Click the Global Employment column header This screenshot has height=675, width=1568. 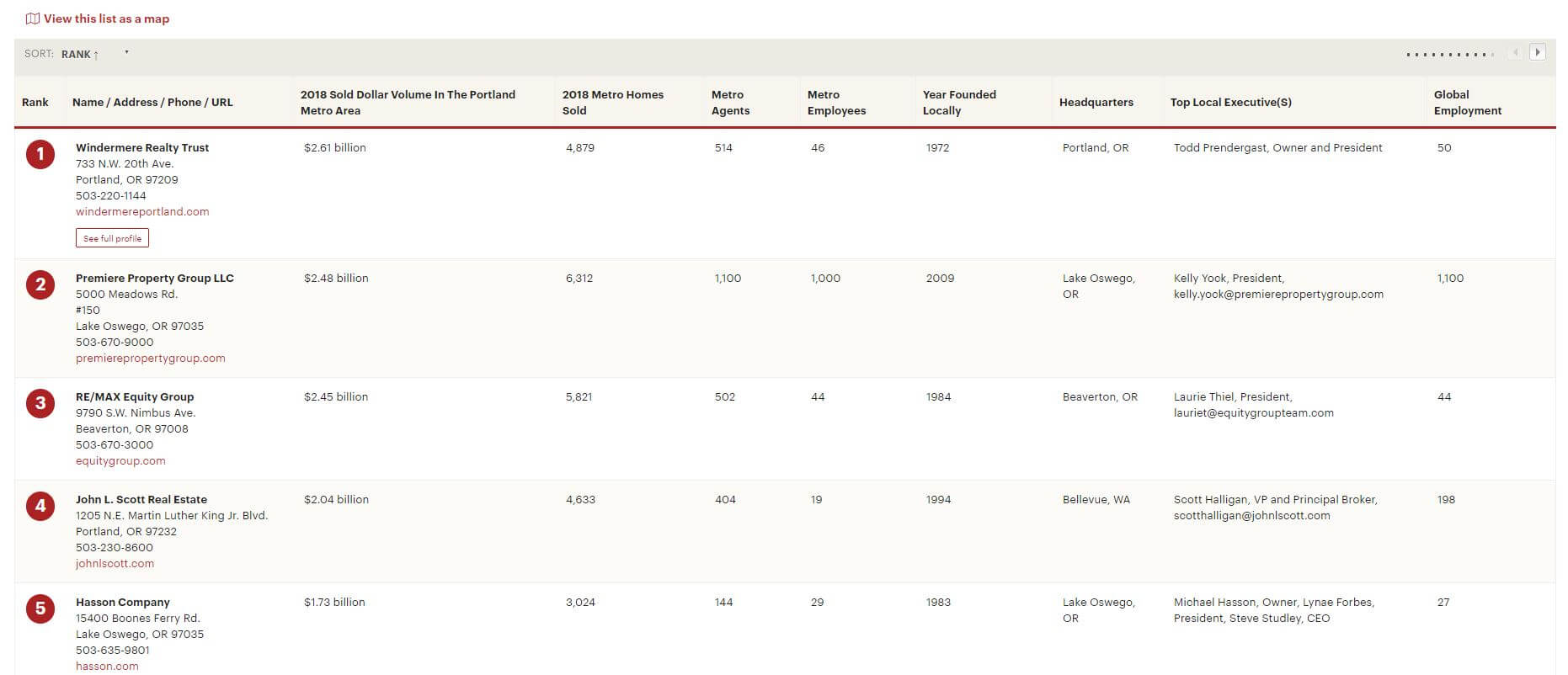[x=1468, y=102]
